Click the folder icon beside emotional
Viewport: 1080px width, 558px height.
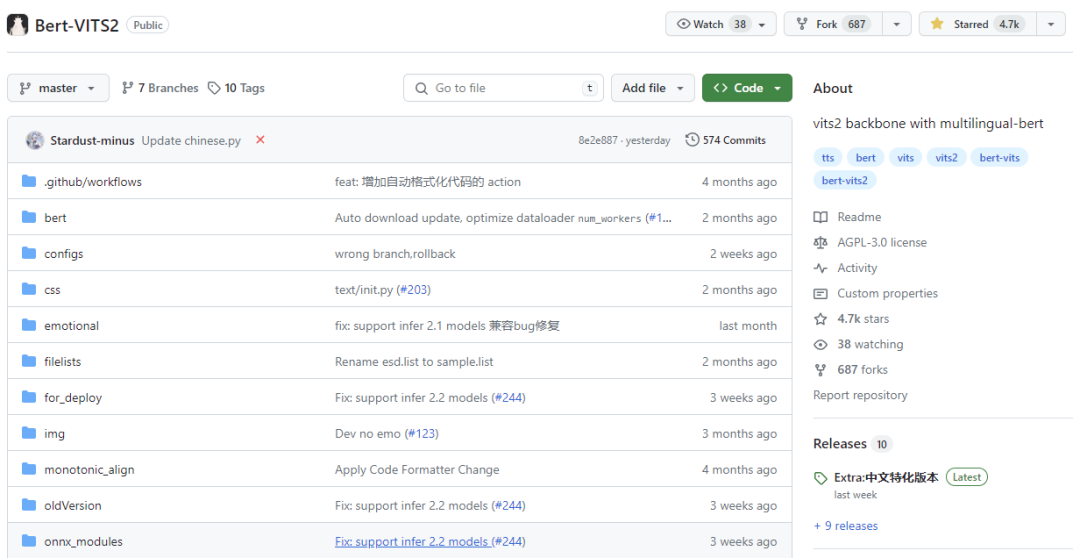(29, 324)
